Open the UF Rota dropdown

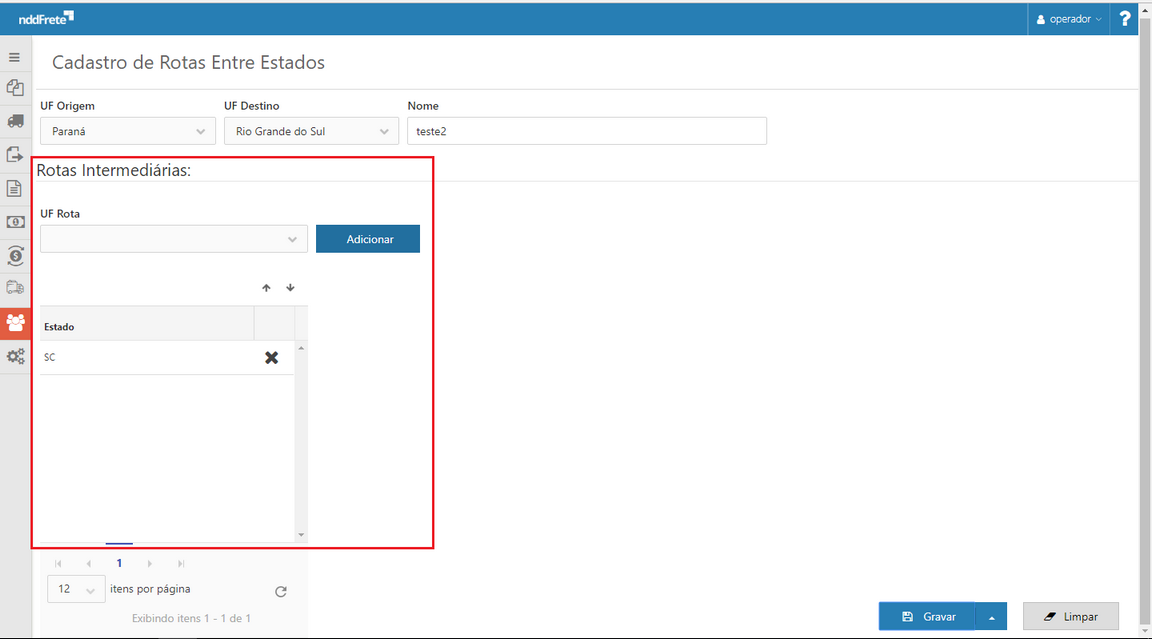click(174, 239)
